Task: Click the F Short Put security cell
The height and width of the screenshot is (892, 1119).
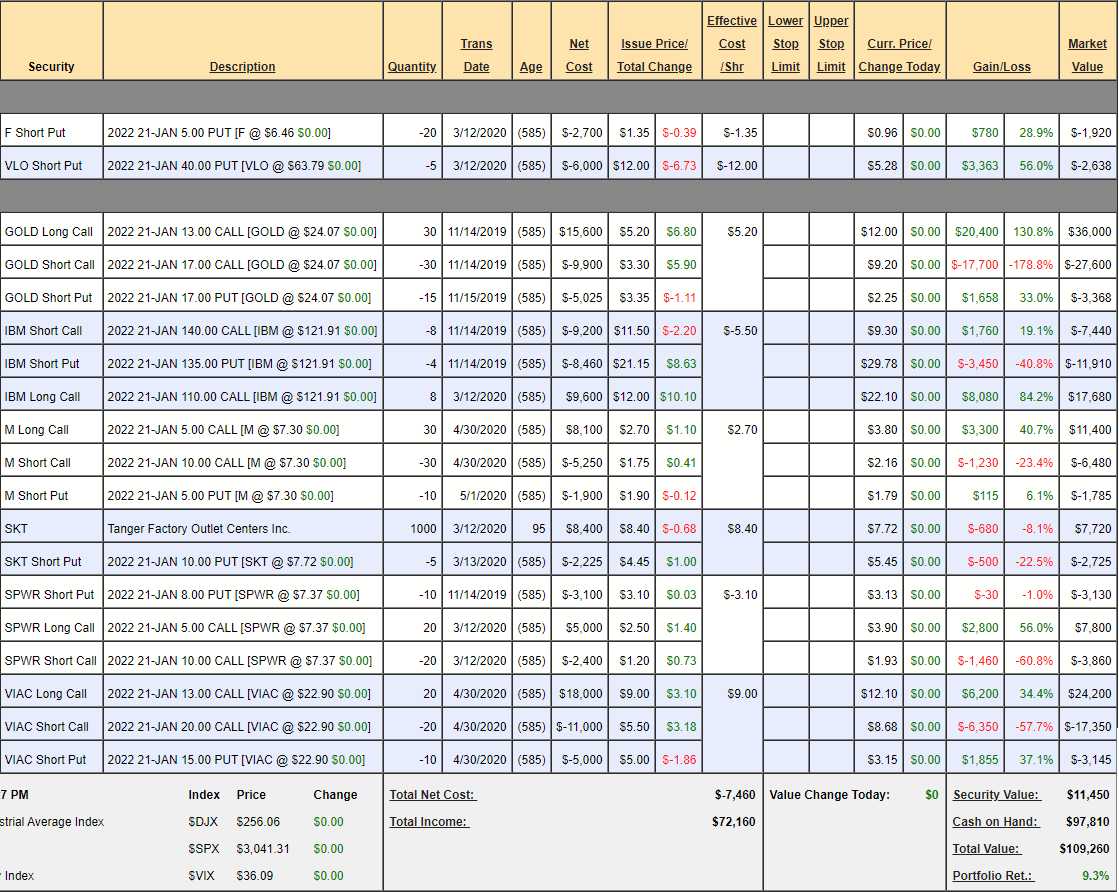Action: coord(35,133)
